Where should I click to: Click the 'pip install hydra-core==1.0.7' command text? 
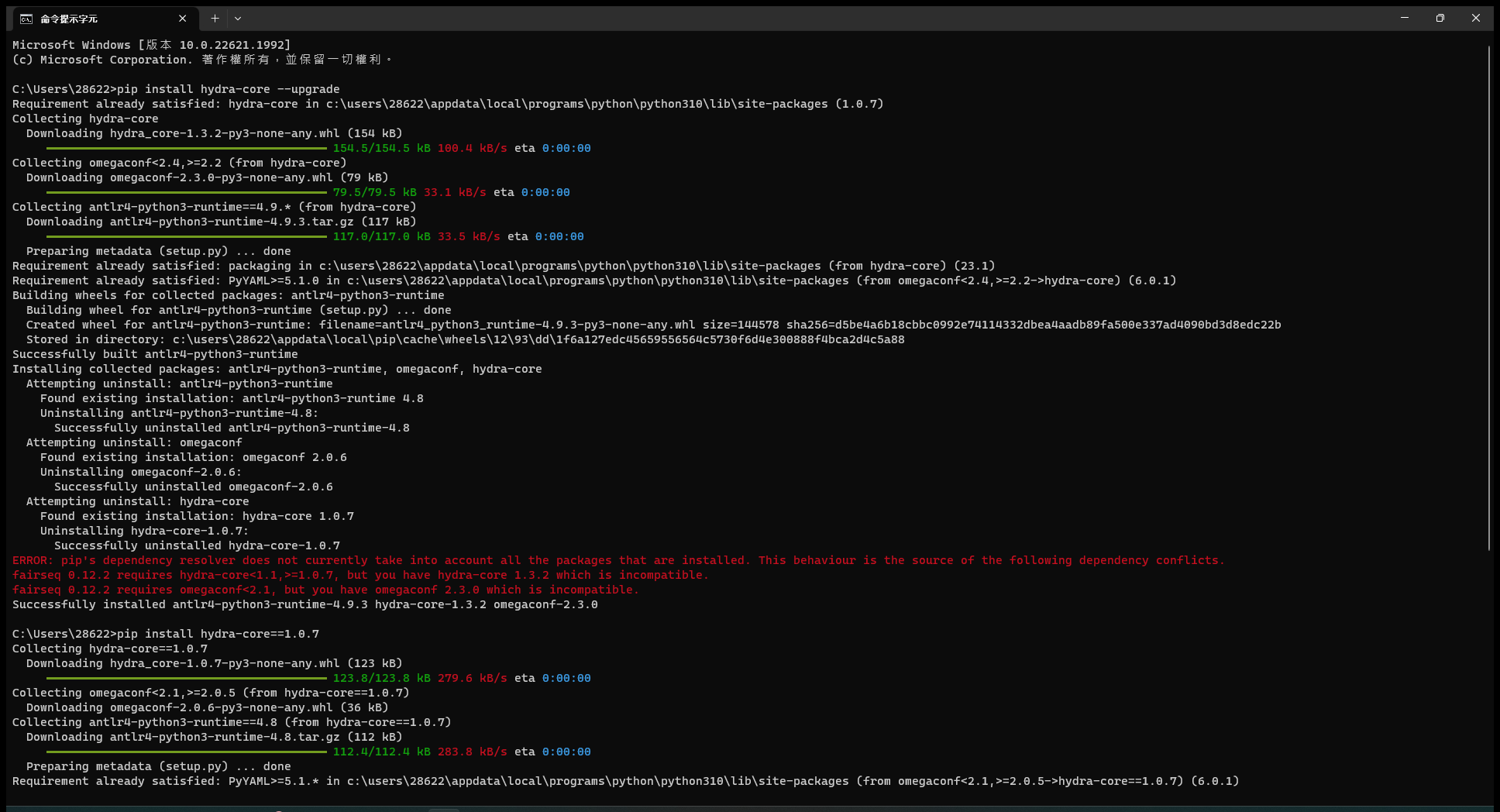click(x=217, y=633)
